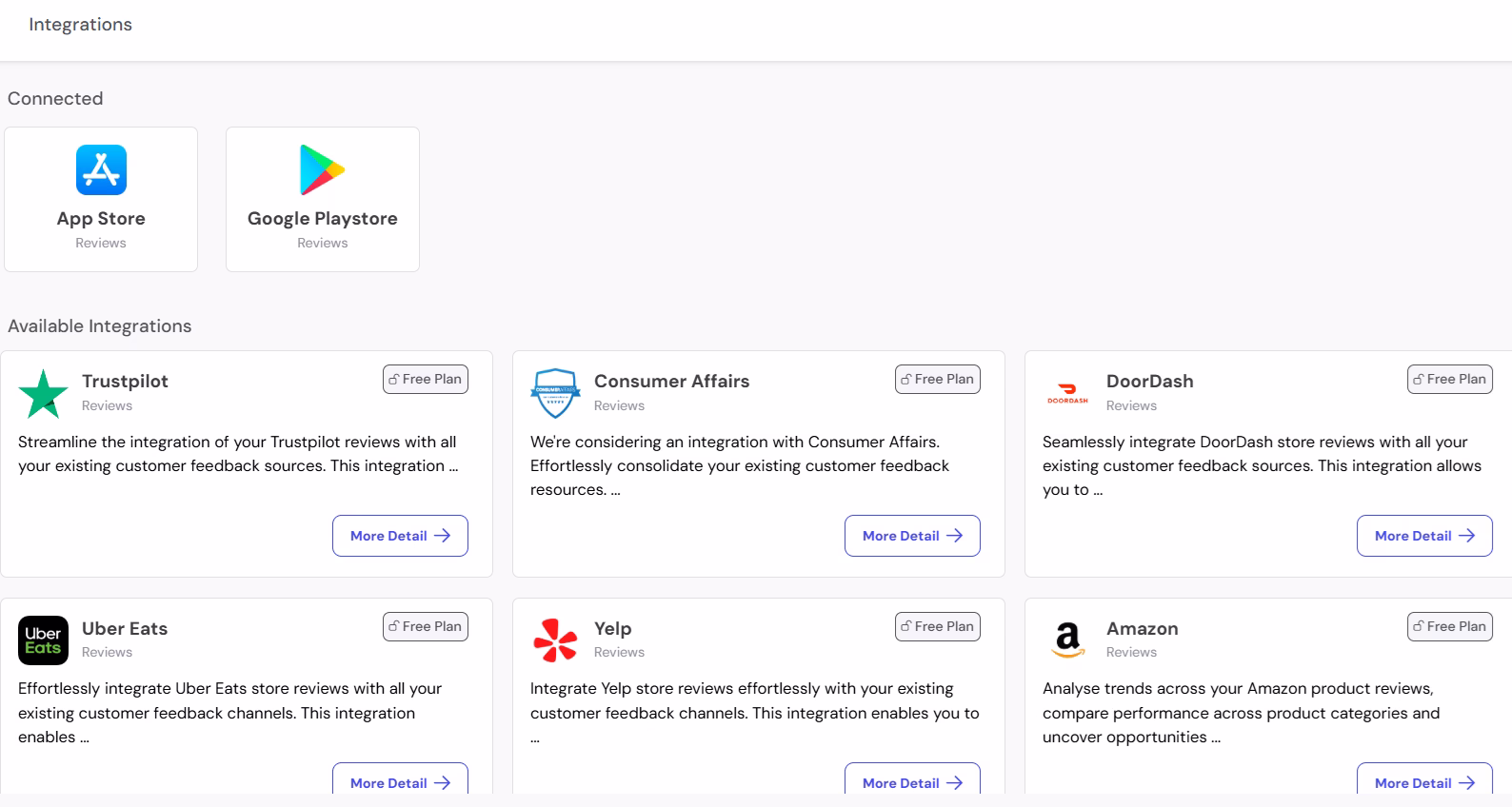
Task: Click the Trustpilot description text
Action: (x=238, y=454)
